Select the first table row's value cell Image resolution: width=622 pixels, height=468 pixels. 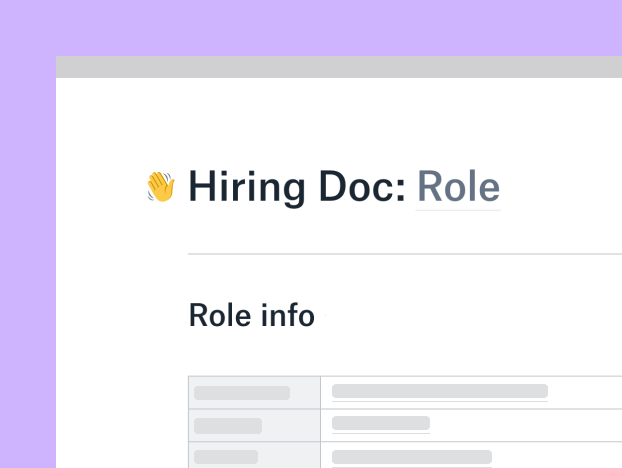click(x=470, y=392)
